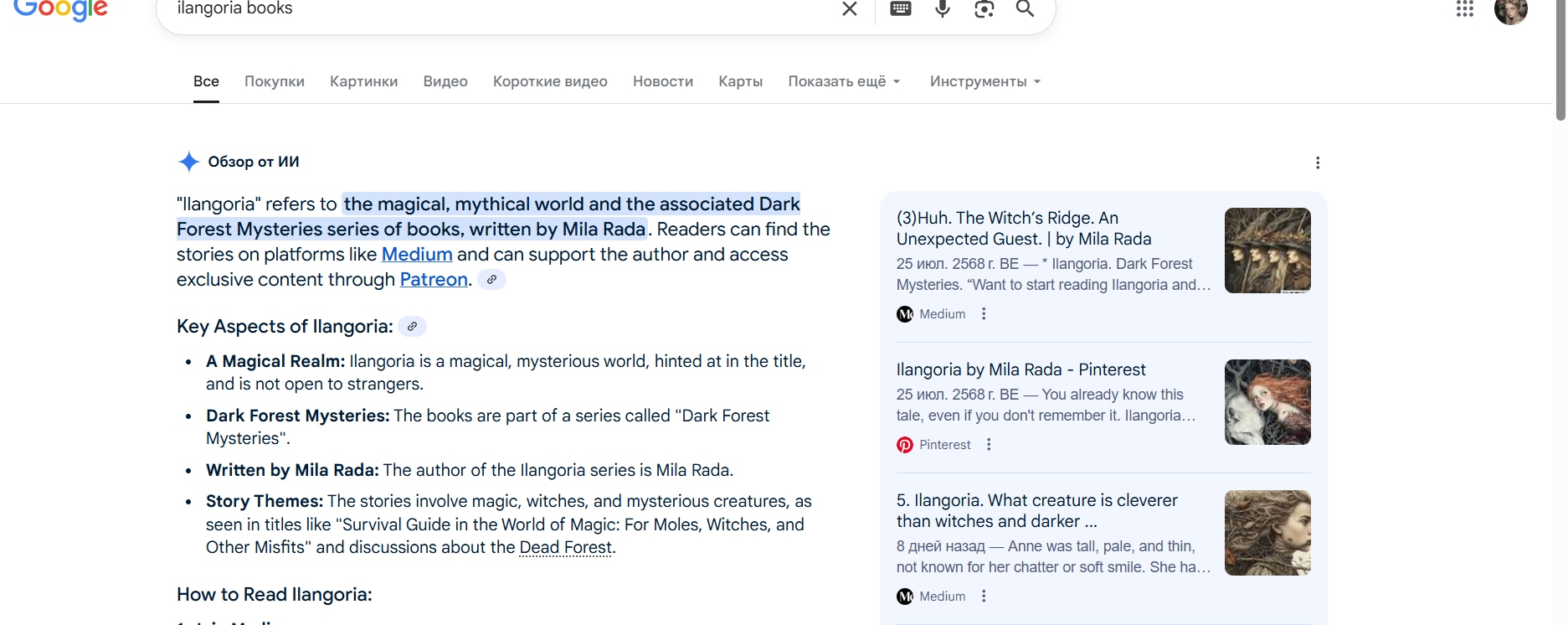Open thumbnail image for the Pinterest result
This screenshot has width=1568, height=625.
coord(1267,402)
